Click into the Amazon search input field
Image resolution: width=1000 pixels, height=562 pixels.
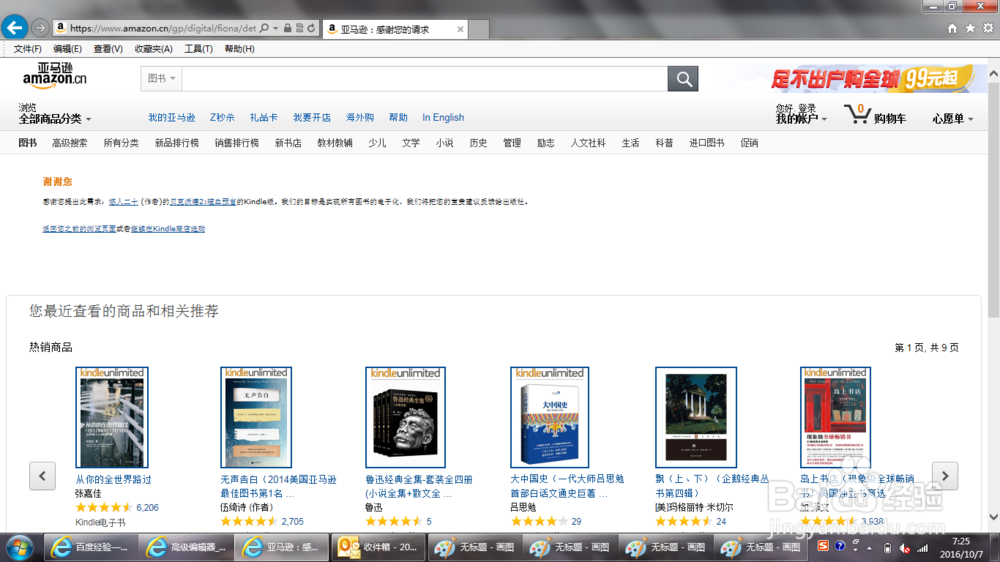[425, 79]
